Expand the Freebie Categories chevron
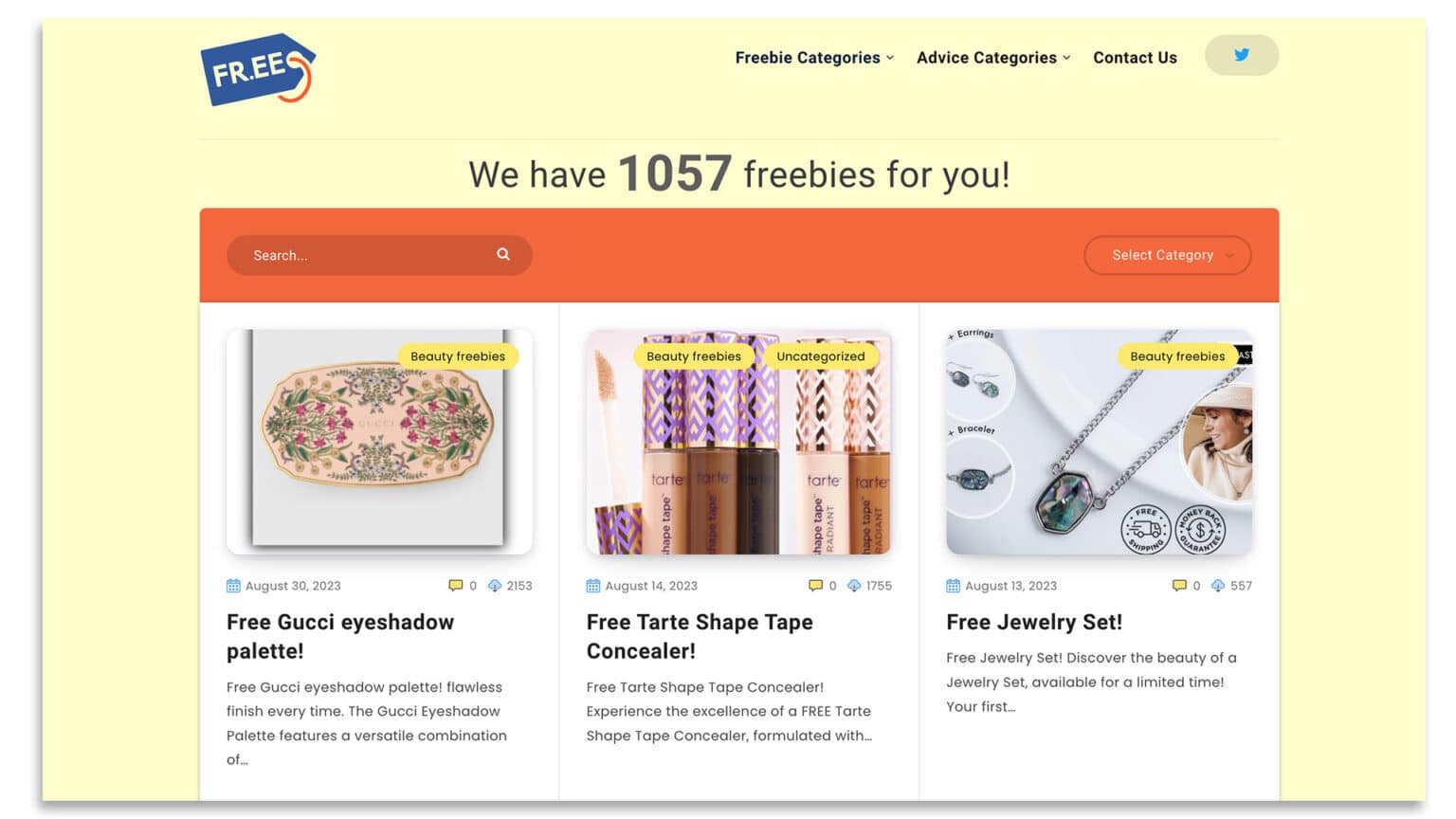 click(889, 58)
